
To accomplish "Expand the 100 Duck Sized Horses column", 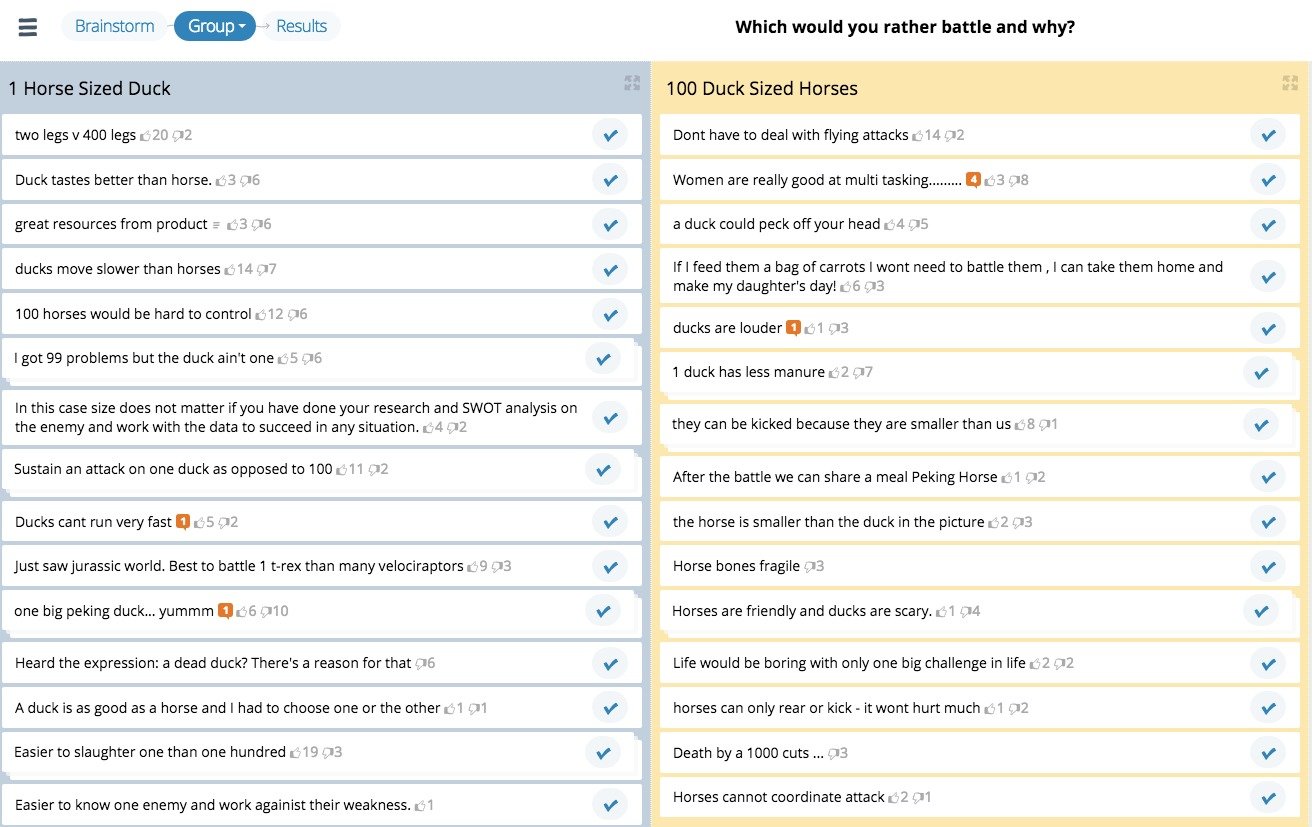I will [x=1290, y=83].
